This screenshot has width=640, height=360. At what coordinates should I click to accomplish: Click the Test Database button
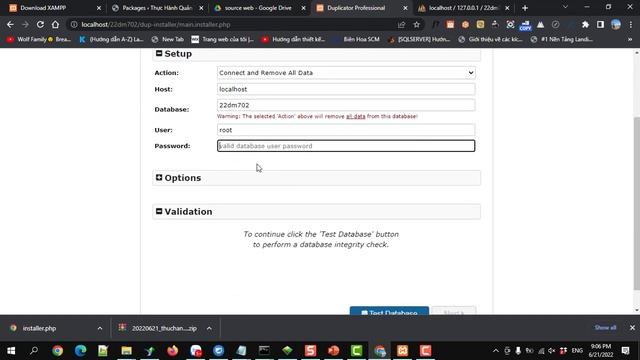pyautogui.click(x=389, y=311)
